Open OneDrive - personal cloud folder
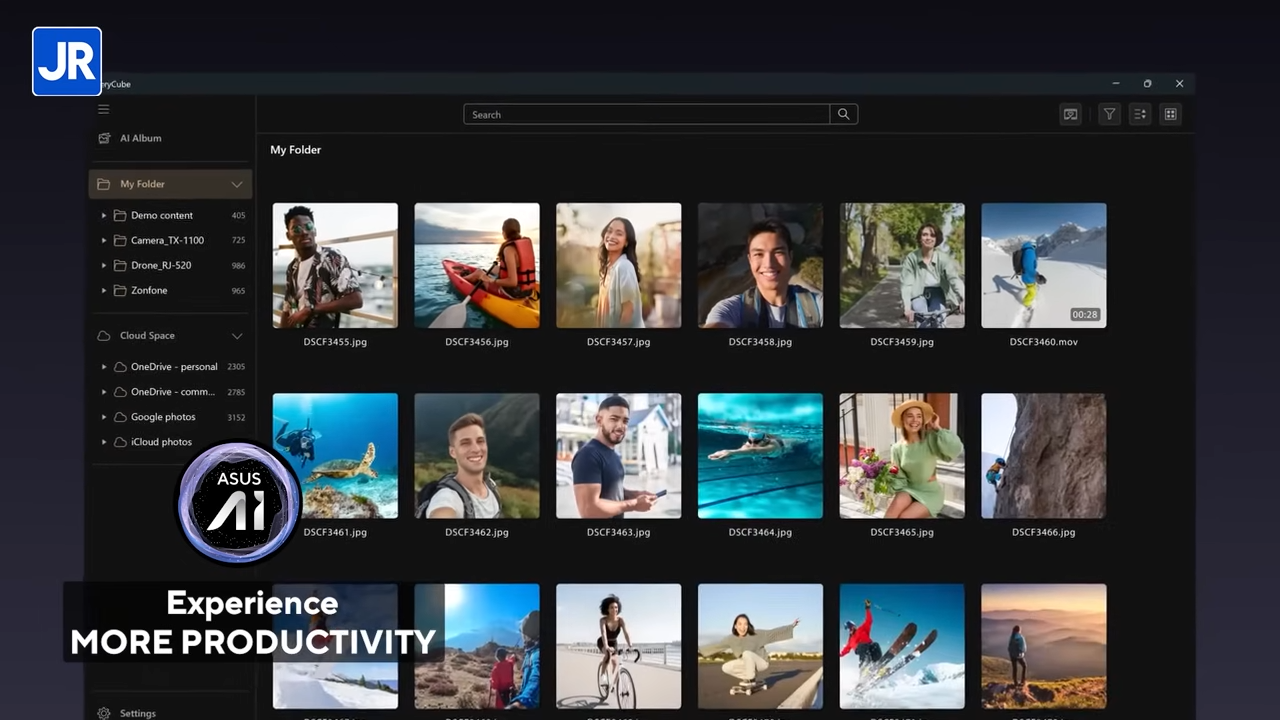The height and width of the screenshot is (720, 1280). point(173,367)
